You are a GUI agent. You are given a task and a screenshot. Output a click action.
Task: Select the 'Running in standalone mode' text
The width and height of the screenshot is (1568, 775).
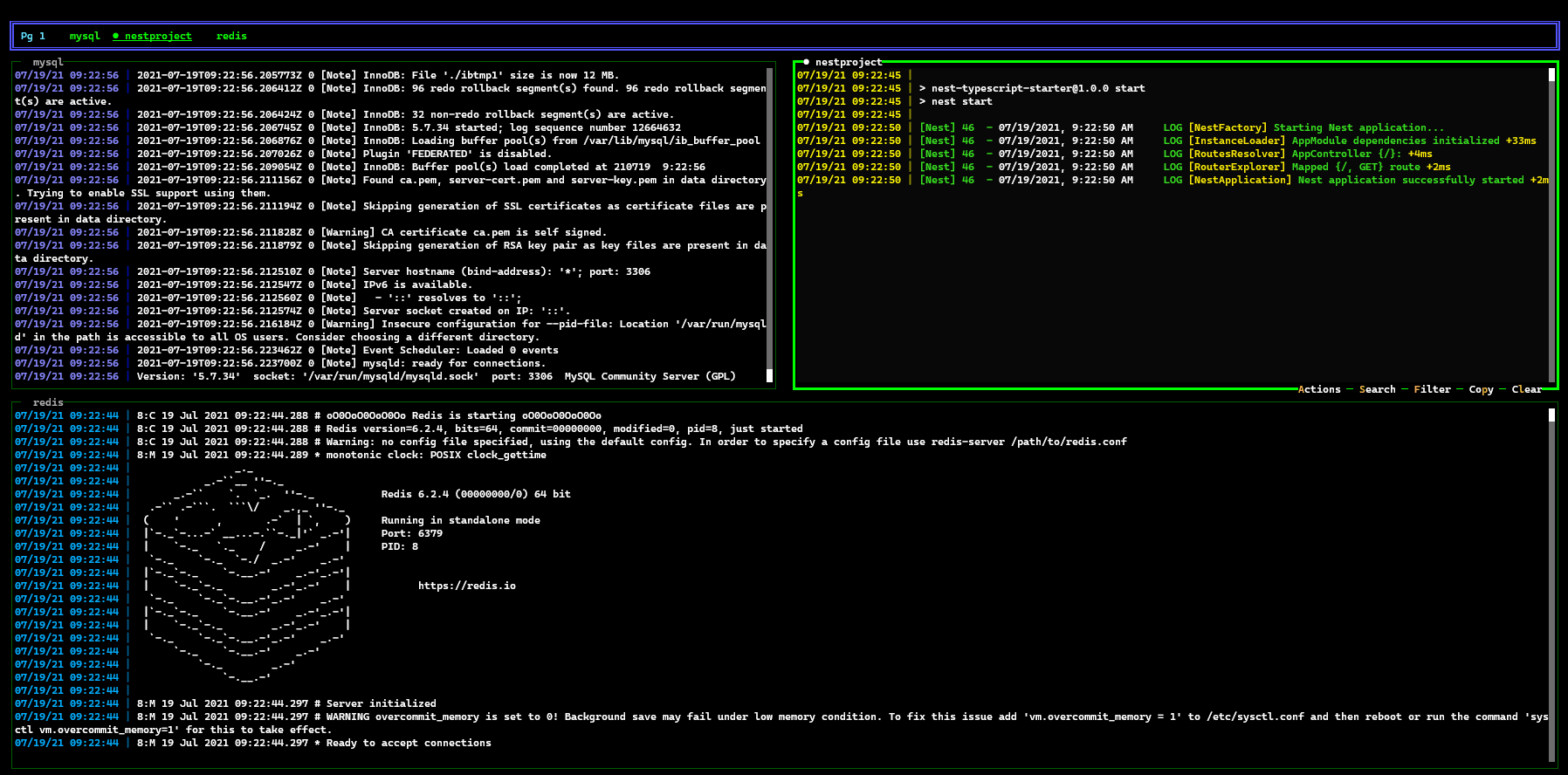(460, 520)
